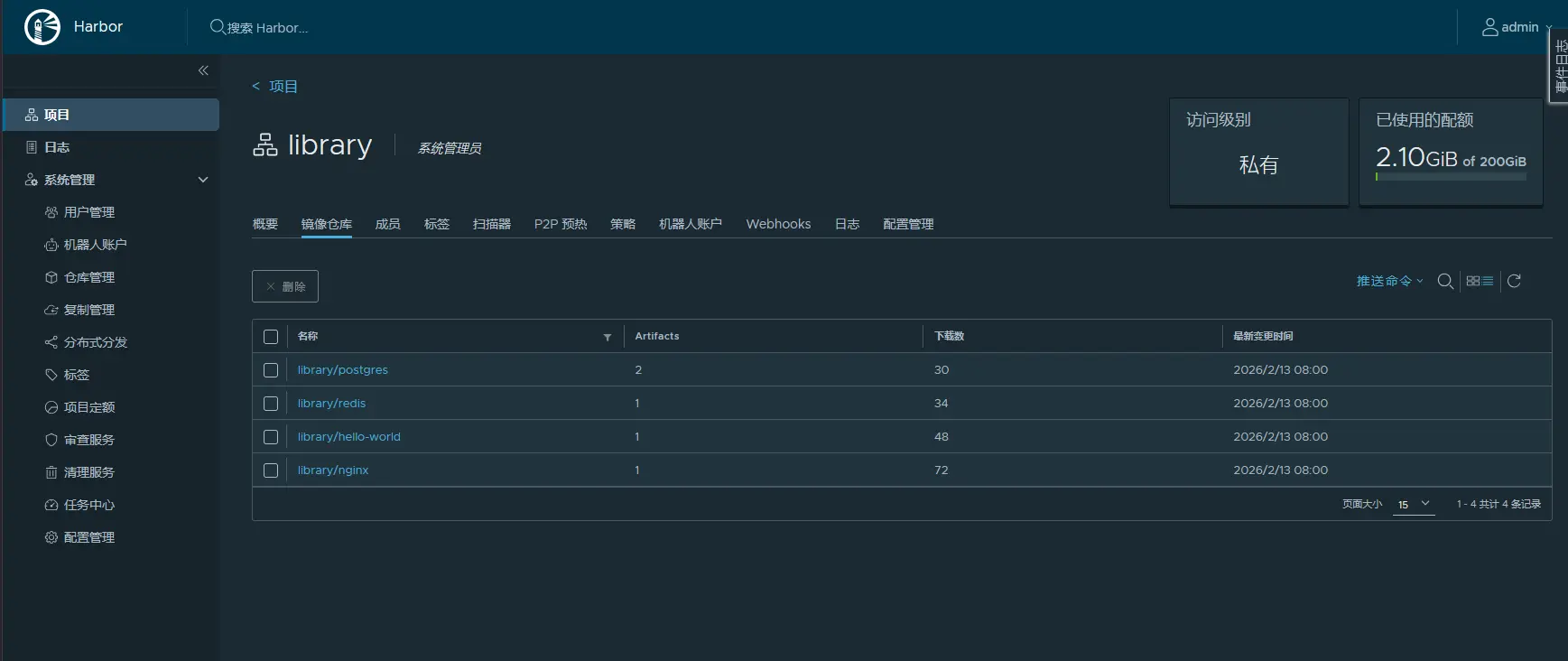Click the 标签 tag icon in sidebar
Screen dimensions: 1568x661
51,375
